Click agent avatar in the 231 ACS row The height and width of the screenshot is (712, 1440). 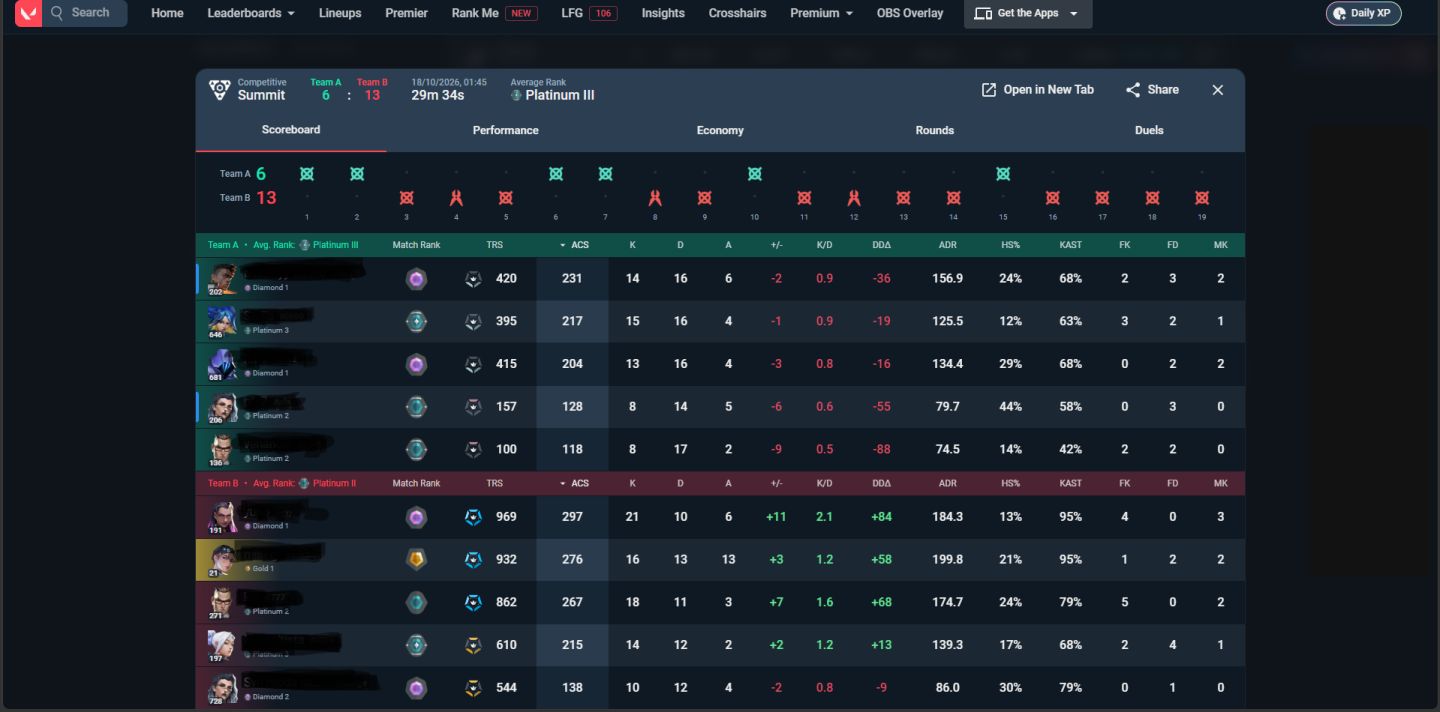221,279
